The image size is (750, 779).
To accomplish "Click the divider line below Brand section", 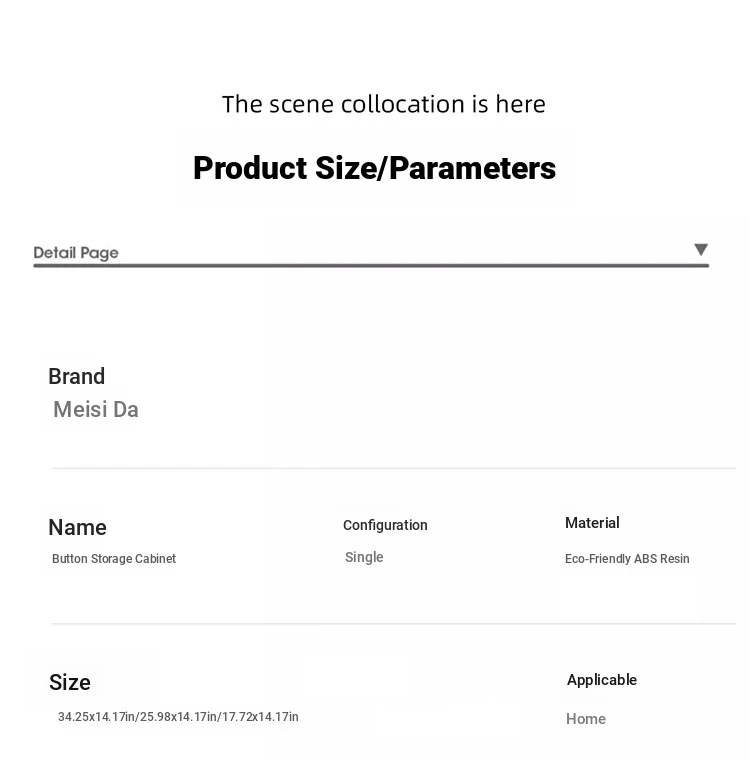I will [x=393, y=468].
